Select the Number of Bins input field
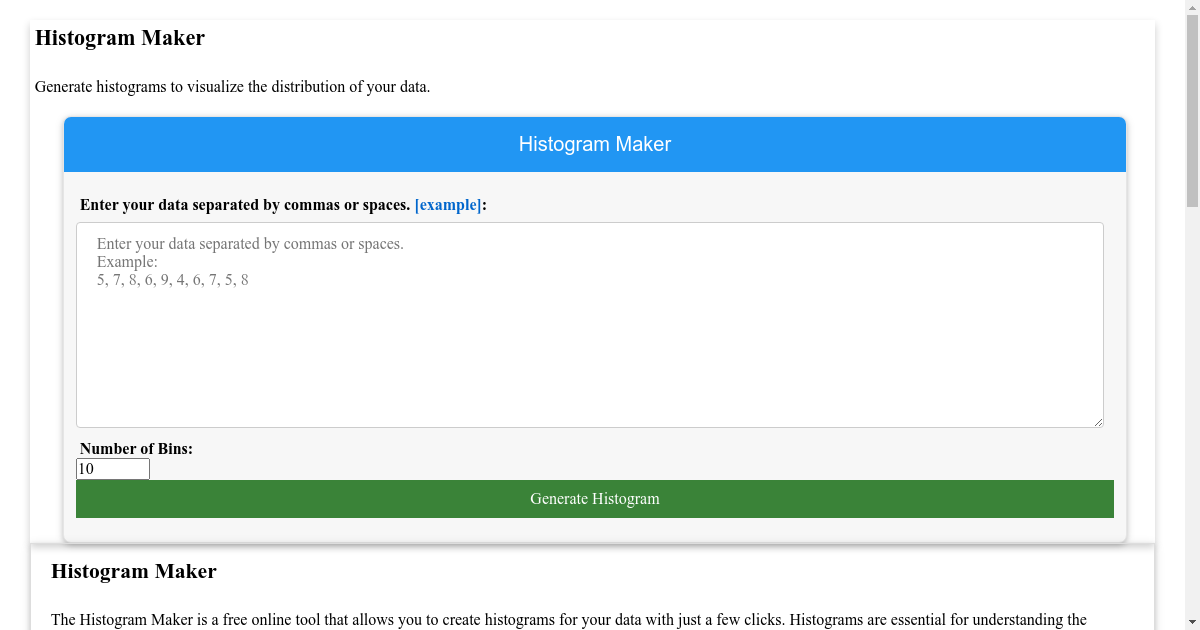The width and height of the screenshot is (1200, 630). (x=112, y=468)
